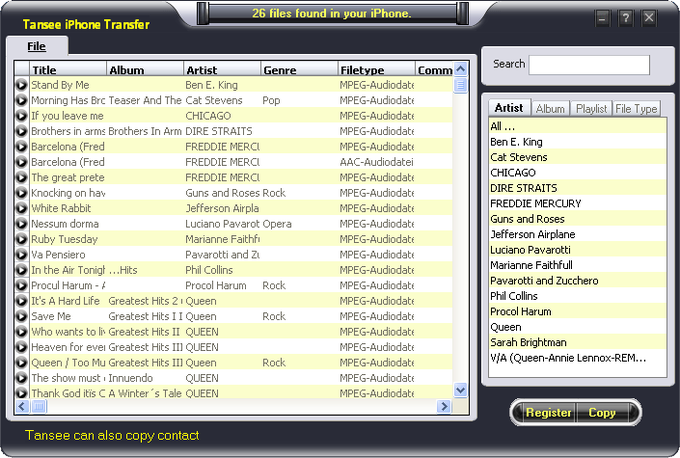This screenshot has height=458, width=680.
Task: Open the help question mark button
Action: point(625,18)
